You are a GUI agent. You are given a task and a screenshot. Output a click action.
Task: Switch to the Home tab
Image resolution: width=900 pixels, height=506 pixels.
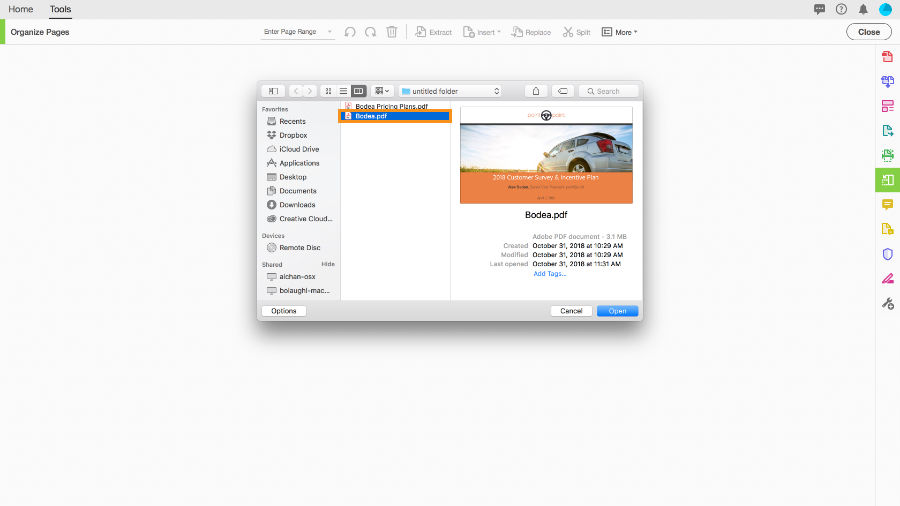(21, 9)
